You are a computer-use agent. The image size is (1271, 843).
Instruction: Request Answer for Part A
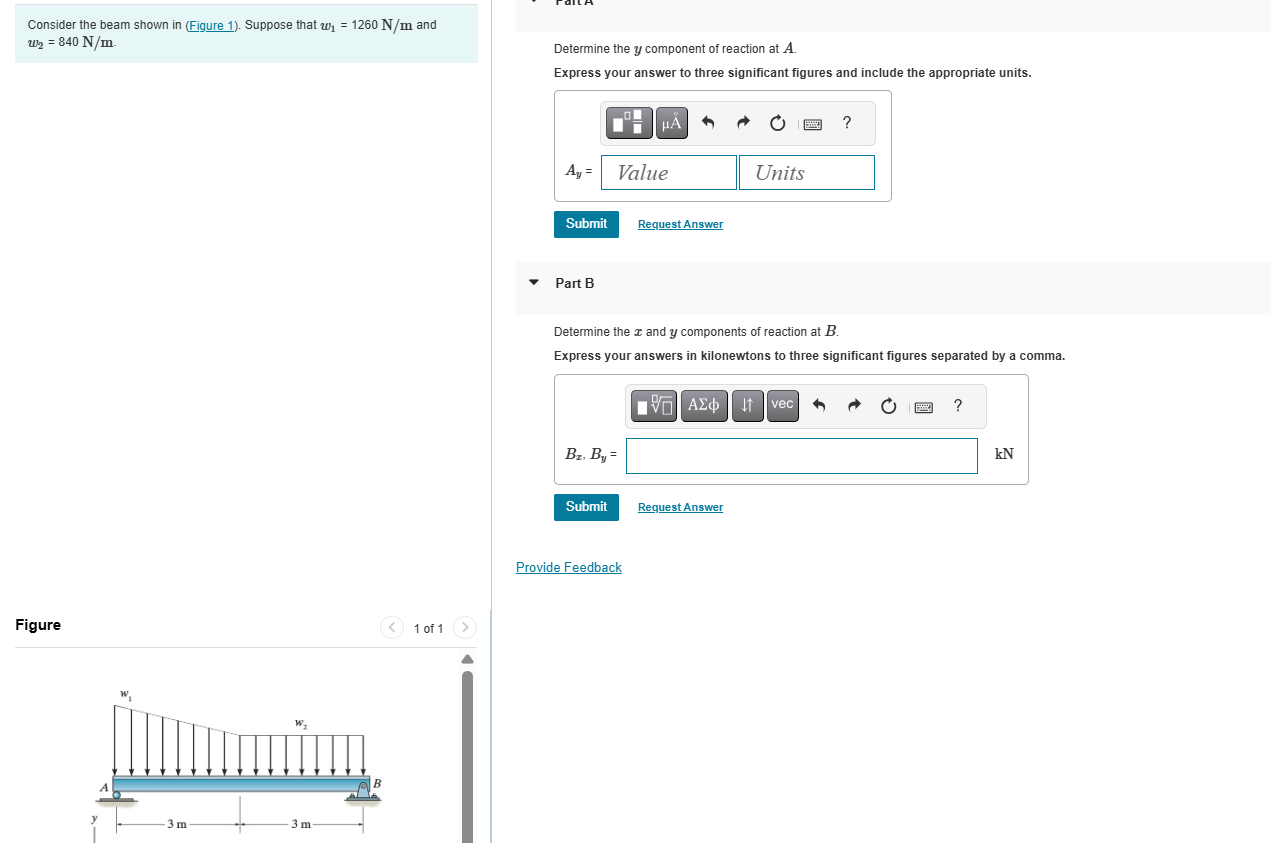coord(680,224)
